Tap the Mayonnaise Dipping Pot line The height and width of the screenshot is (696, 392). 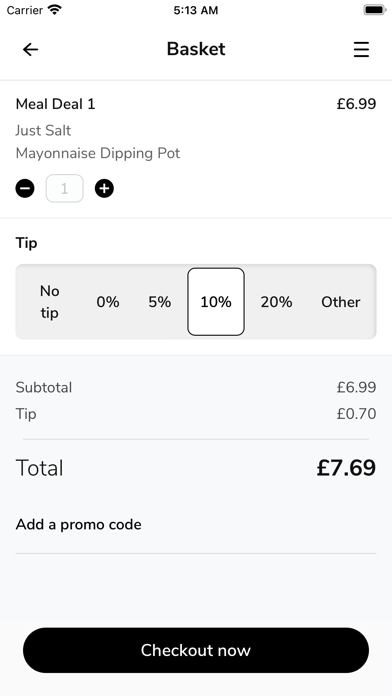coord(98,153)
